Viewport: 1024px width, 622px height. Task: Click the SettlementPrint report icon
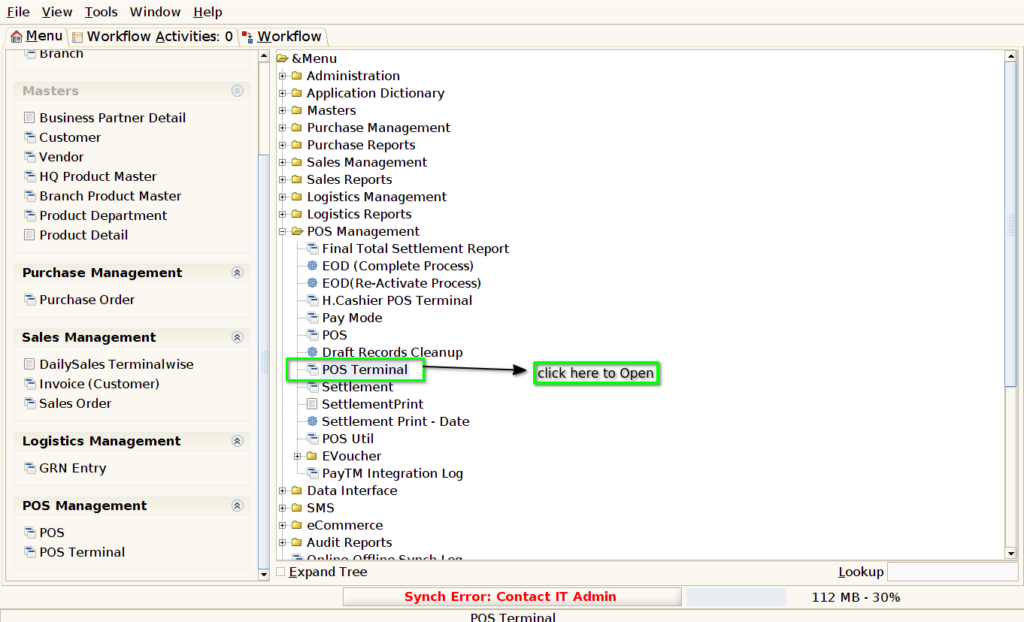312,404
